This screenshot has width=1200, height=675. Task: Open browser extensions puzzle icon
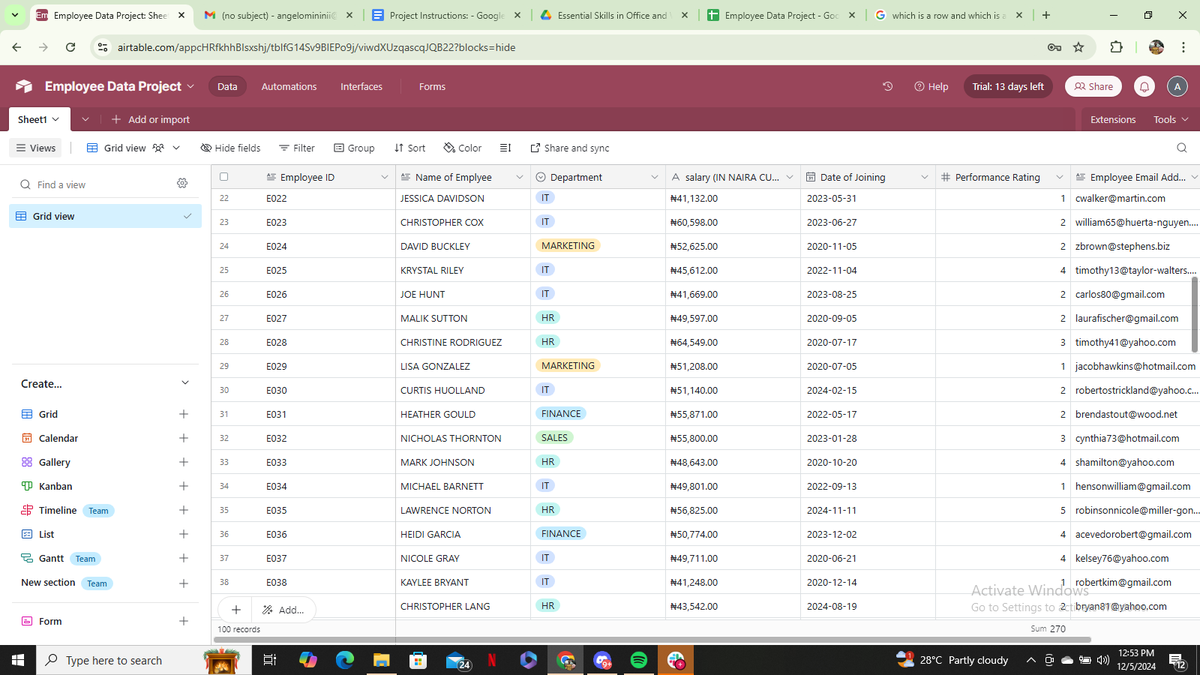1117,47
